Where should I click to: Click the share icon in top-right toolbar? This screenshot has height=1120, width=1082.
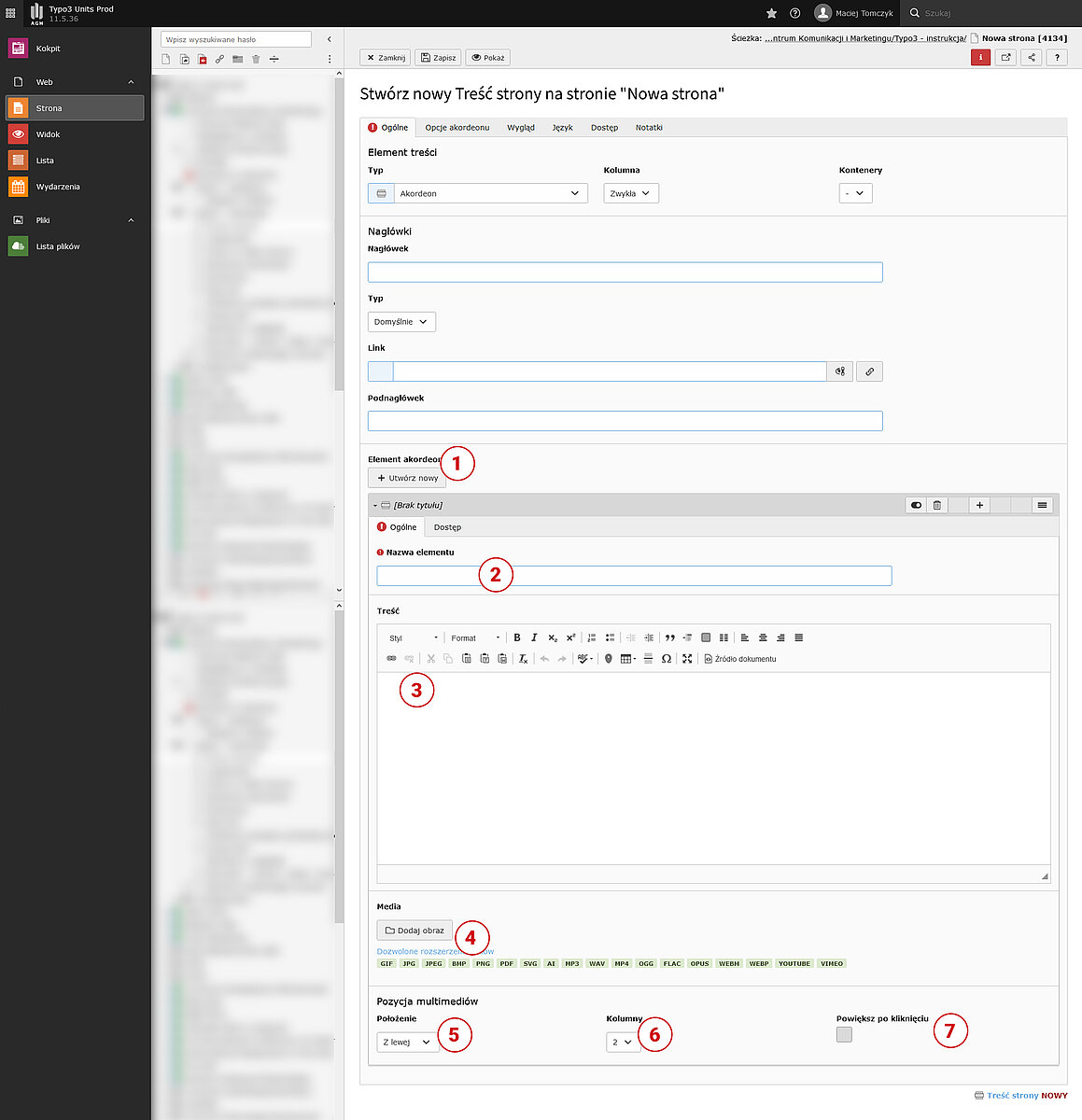pyautogui.click(x=1031, y=58)
